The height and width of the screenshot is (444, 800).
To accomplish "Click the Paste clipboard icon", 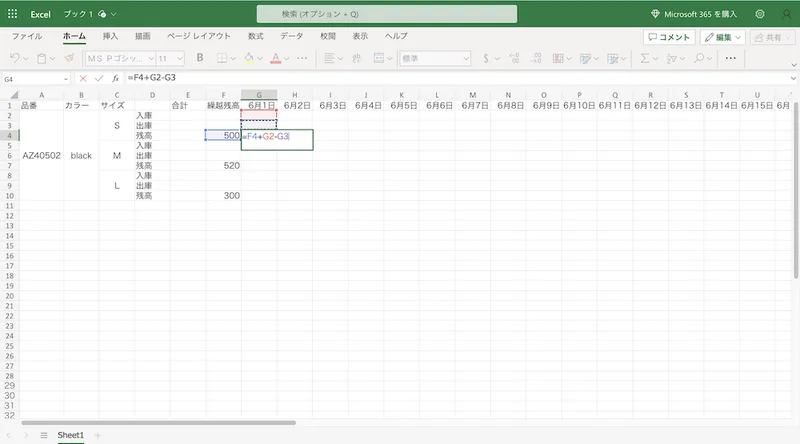I will tap(41, 58).
